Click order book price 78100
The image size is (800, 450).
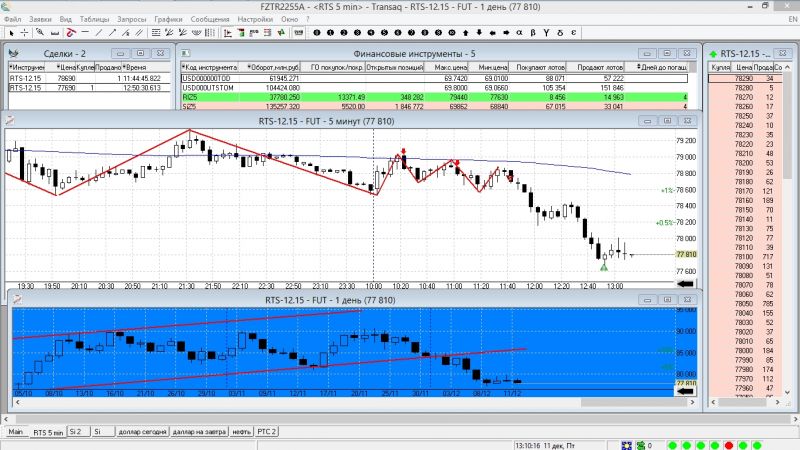pyautogui.click(x=743, y=257)
